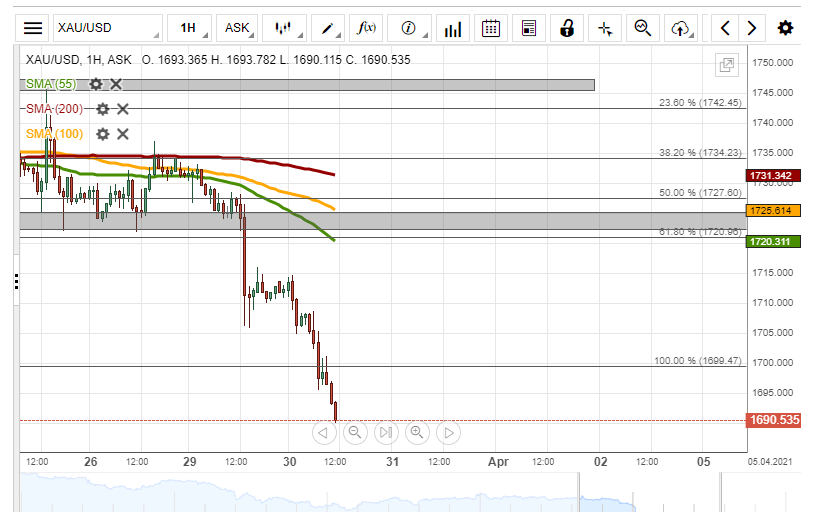Open the f(x) indicators menu
821x522 pixels.
pos(367,28)
